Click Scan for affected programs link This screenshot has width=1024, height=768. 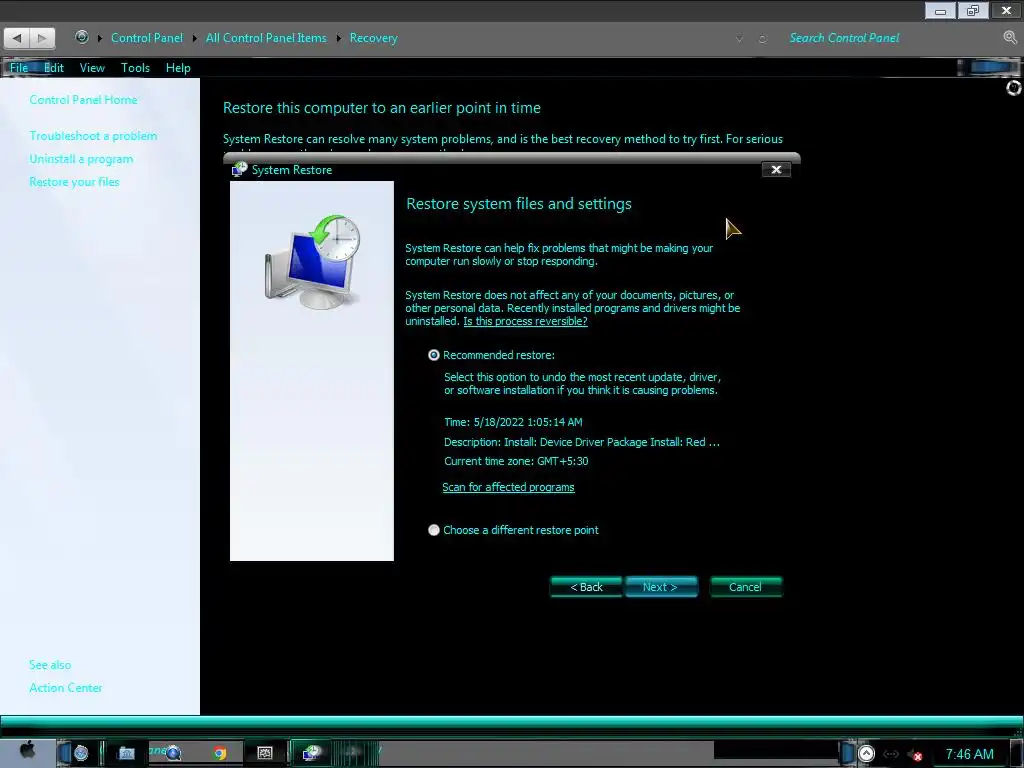point(508,487)
